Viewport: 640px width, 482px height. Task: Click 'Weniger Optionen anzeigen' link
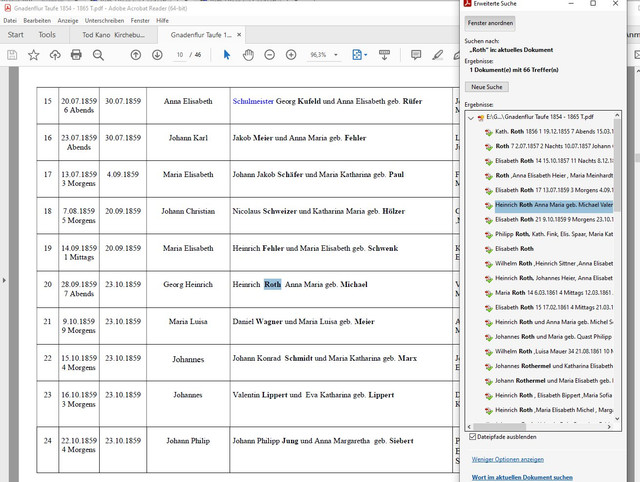[x=508, y=459]
